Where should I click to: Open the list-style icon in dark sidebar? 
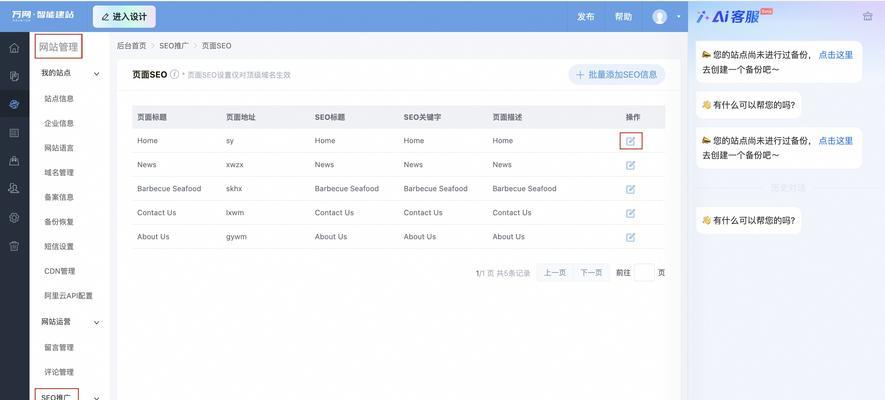pos(14,133)
